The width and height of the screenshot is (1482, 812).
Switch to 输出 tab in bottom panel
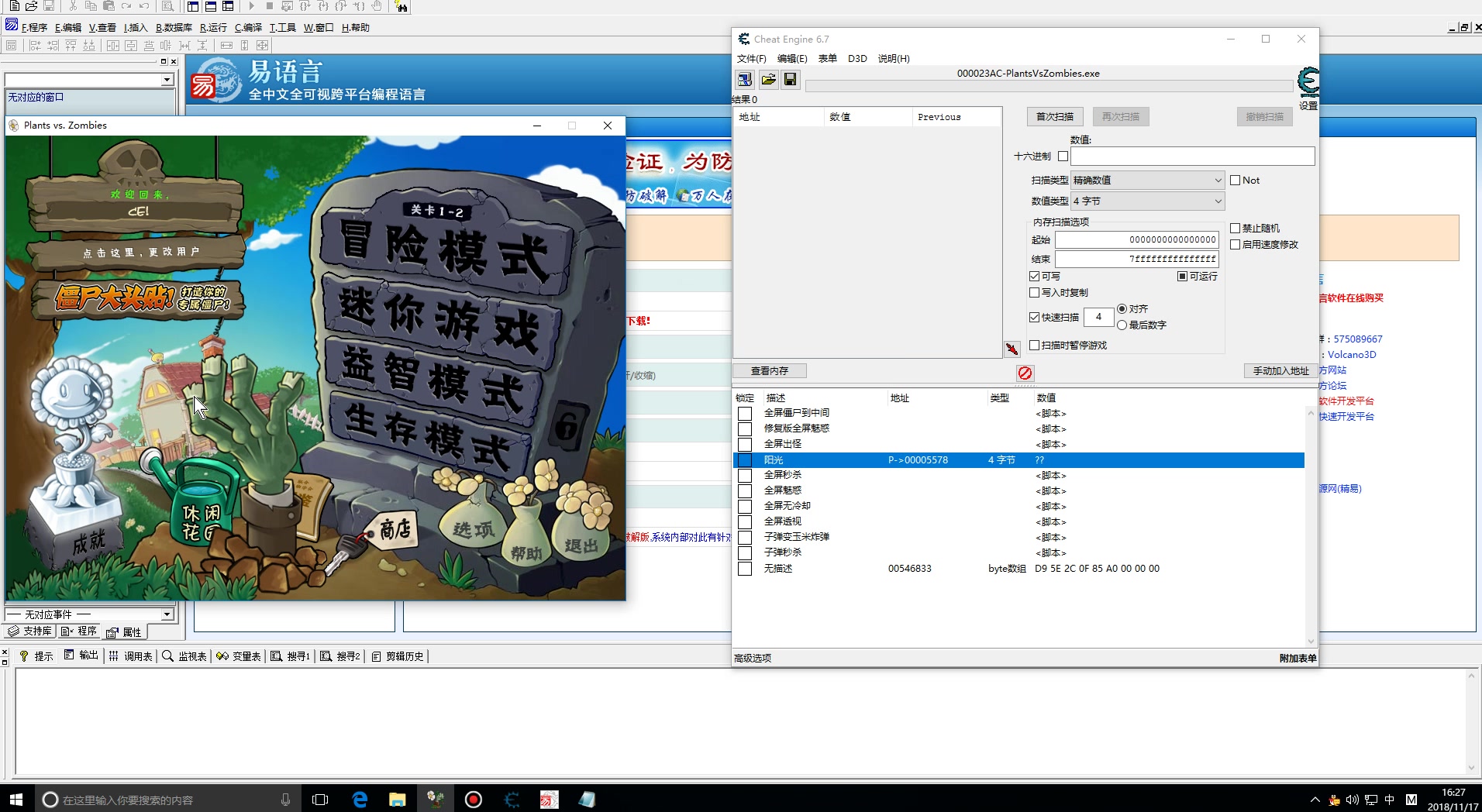[x=81, y=655]
